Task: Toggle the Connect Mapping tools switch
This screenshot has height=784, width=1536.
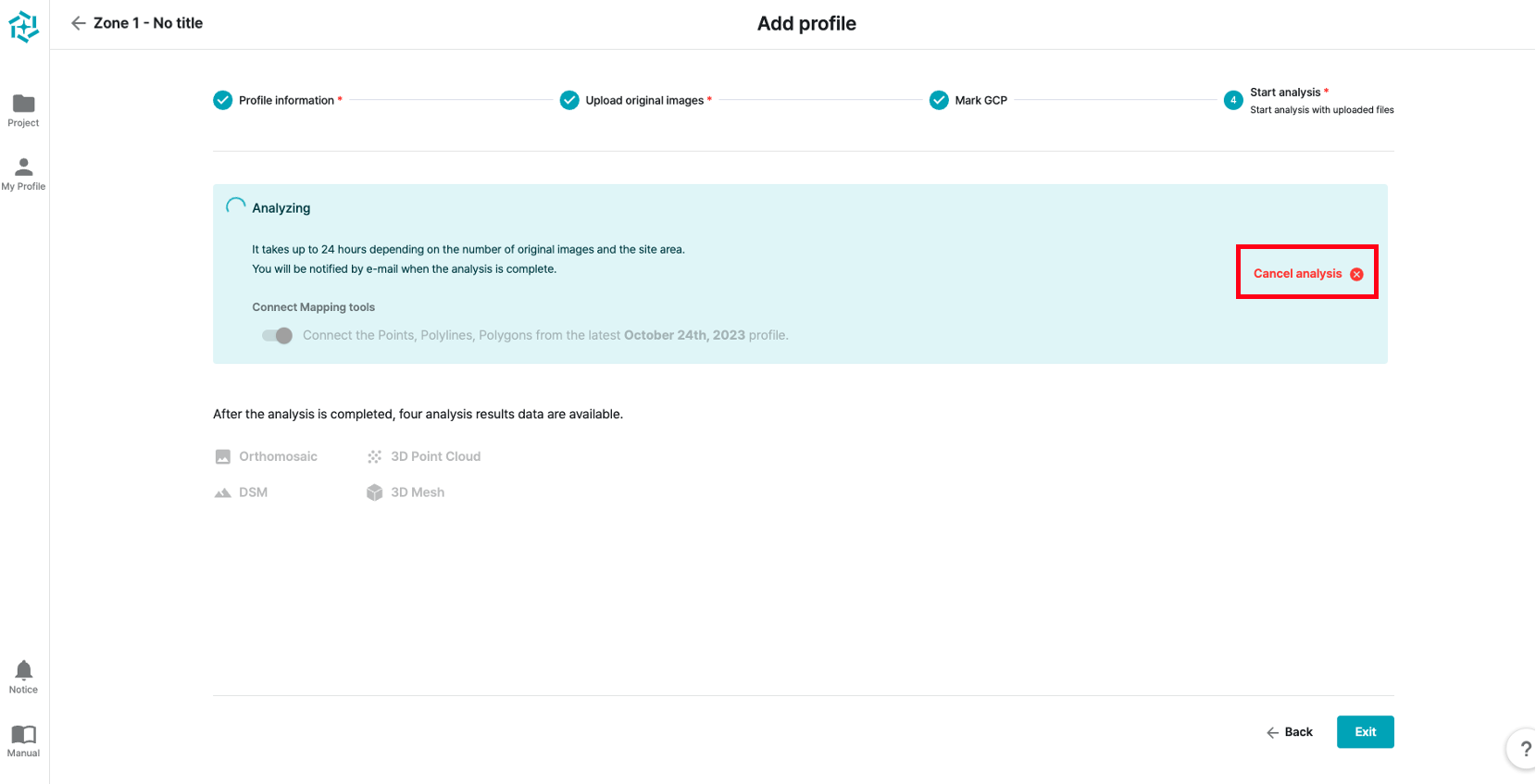Action: [x=277, y=335]
